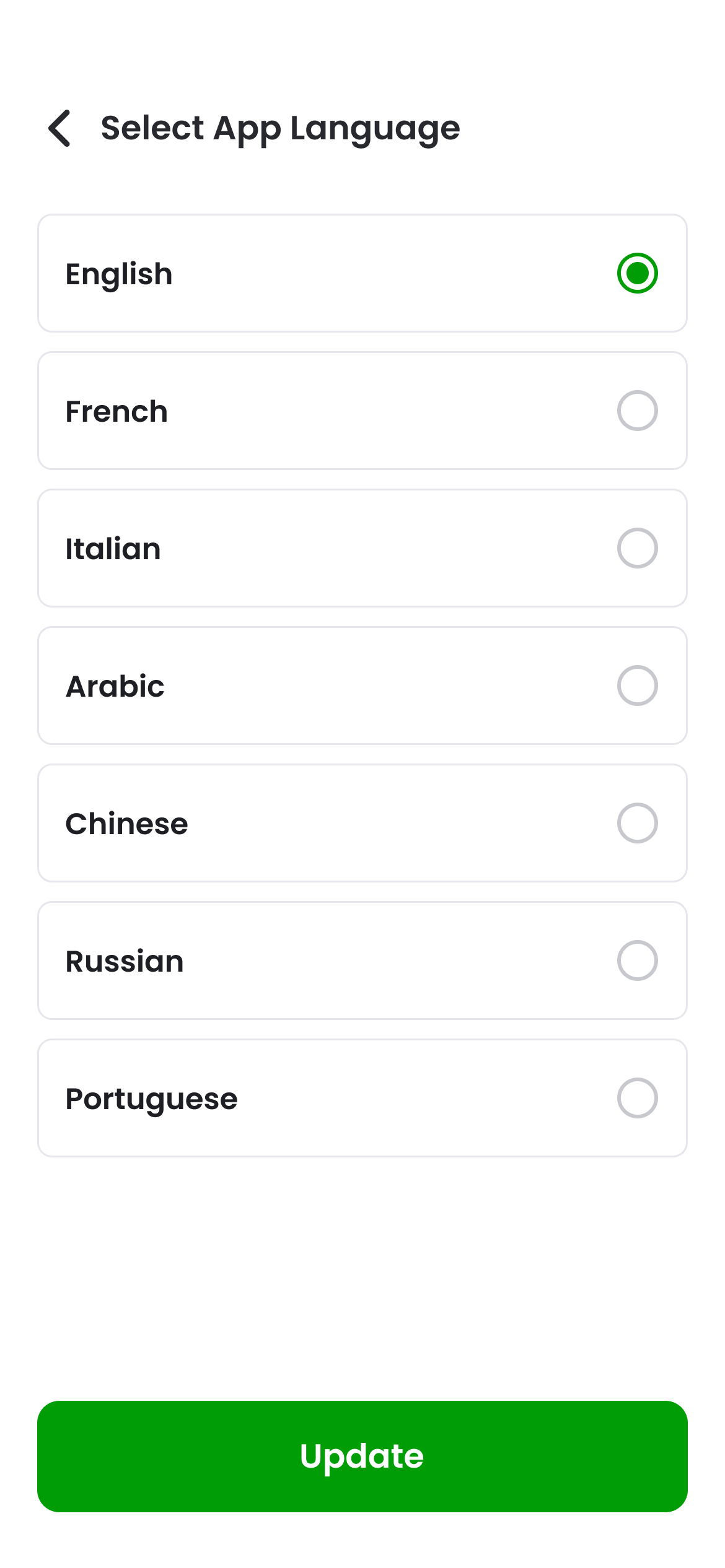Select the Italian radio button

click(637, 548)
